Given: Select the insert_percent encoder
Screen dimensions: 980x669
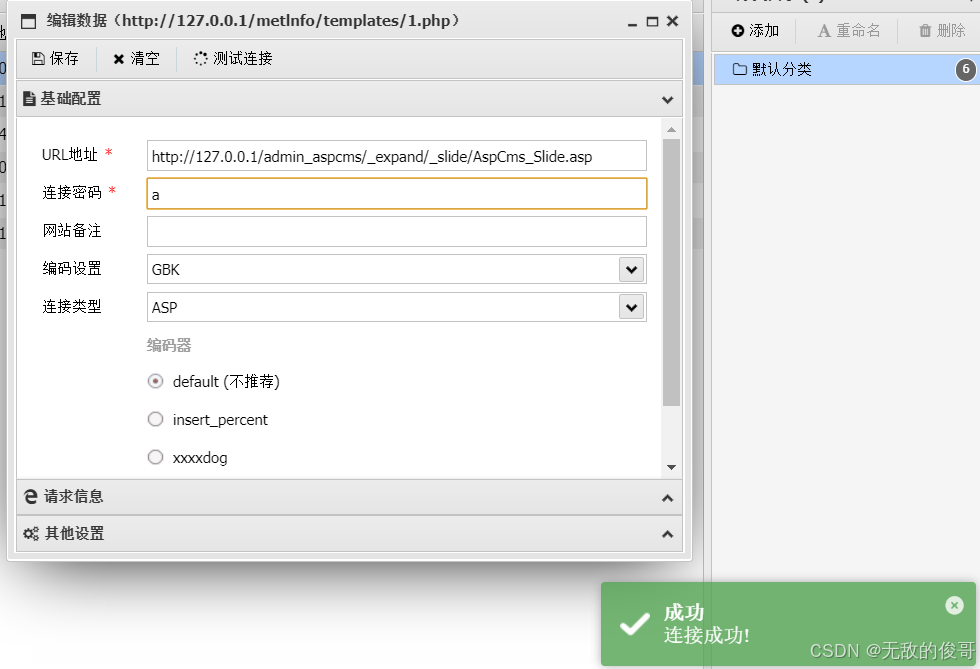Looking at the screenshot, I should (156, 419).
